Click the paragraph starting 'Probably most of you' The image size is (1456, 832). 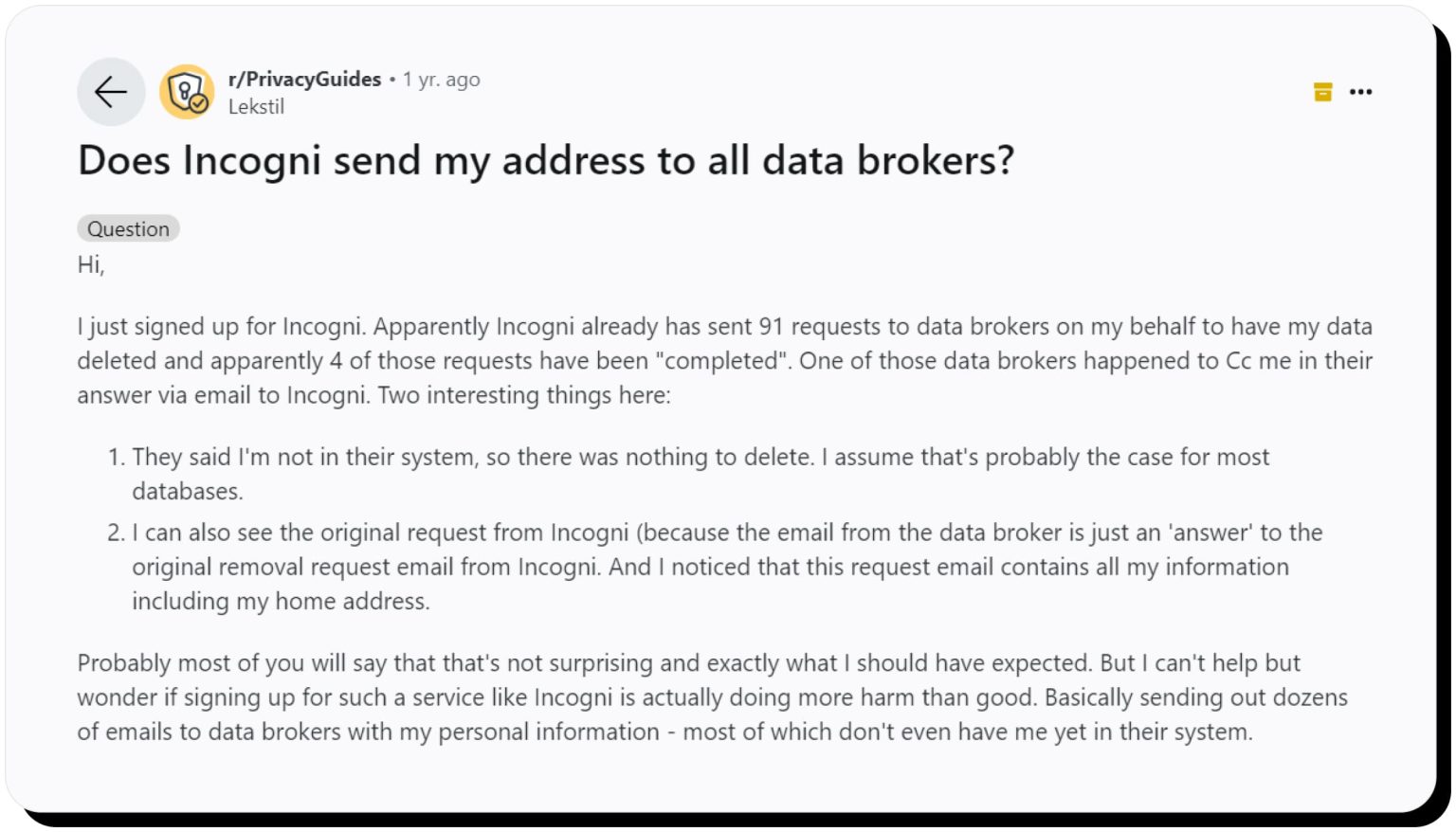pyautogui.click(x=711, y=697)
